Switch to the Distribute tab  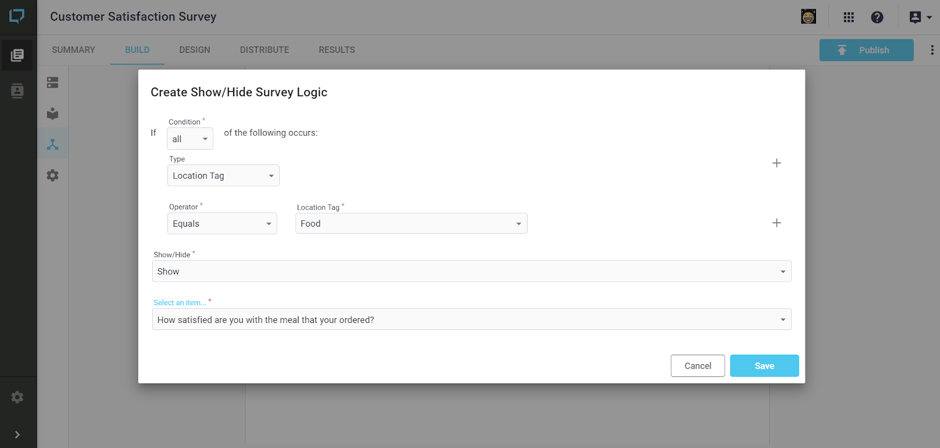[264, 50]
